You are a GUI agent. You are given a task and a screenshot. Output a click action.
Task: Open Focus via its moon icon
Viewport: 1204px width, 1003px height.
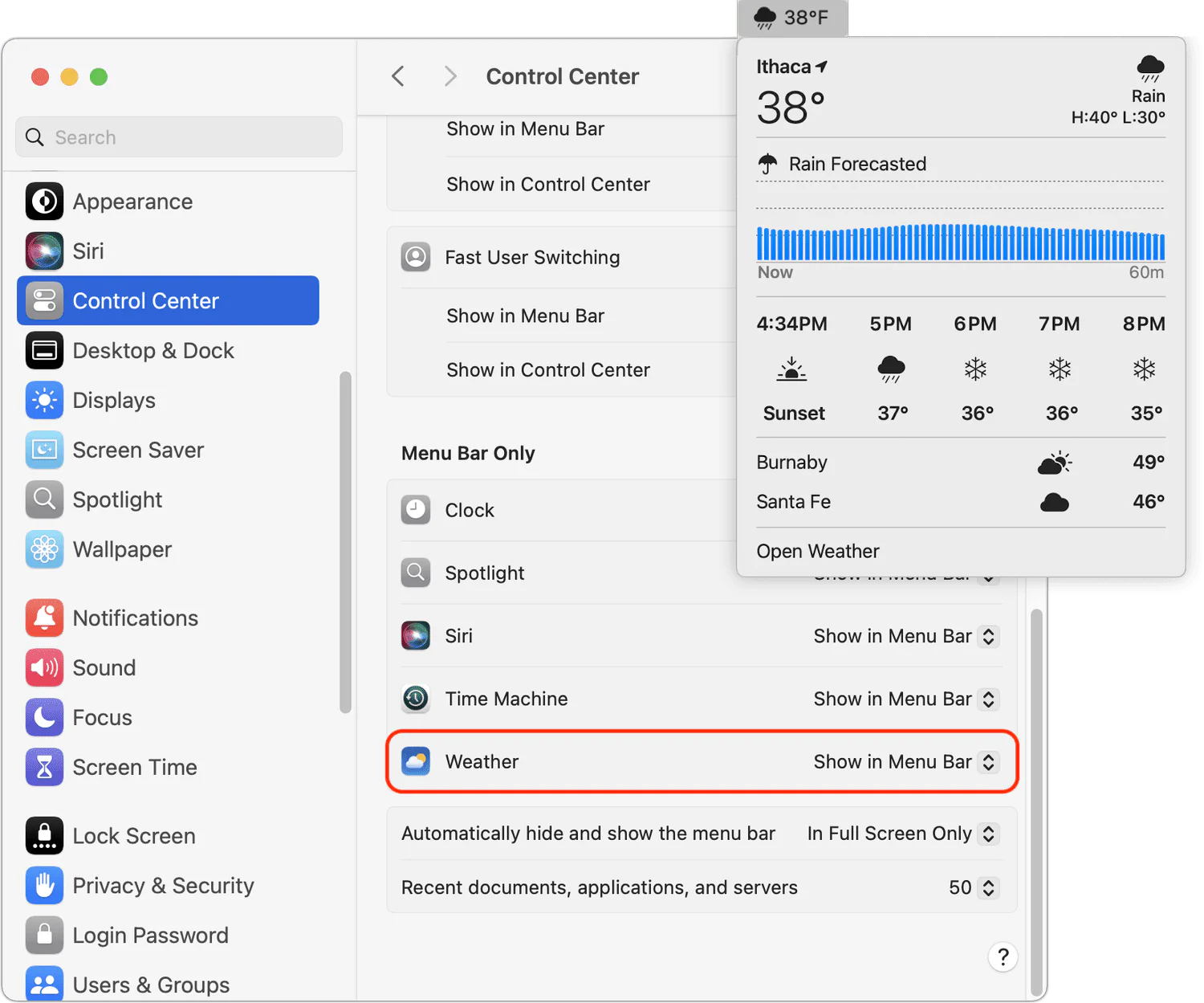click(44, 718)
